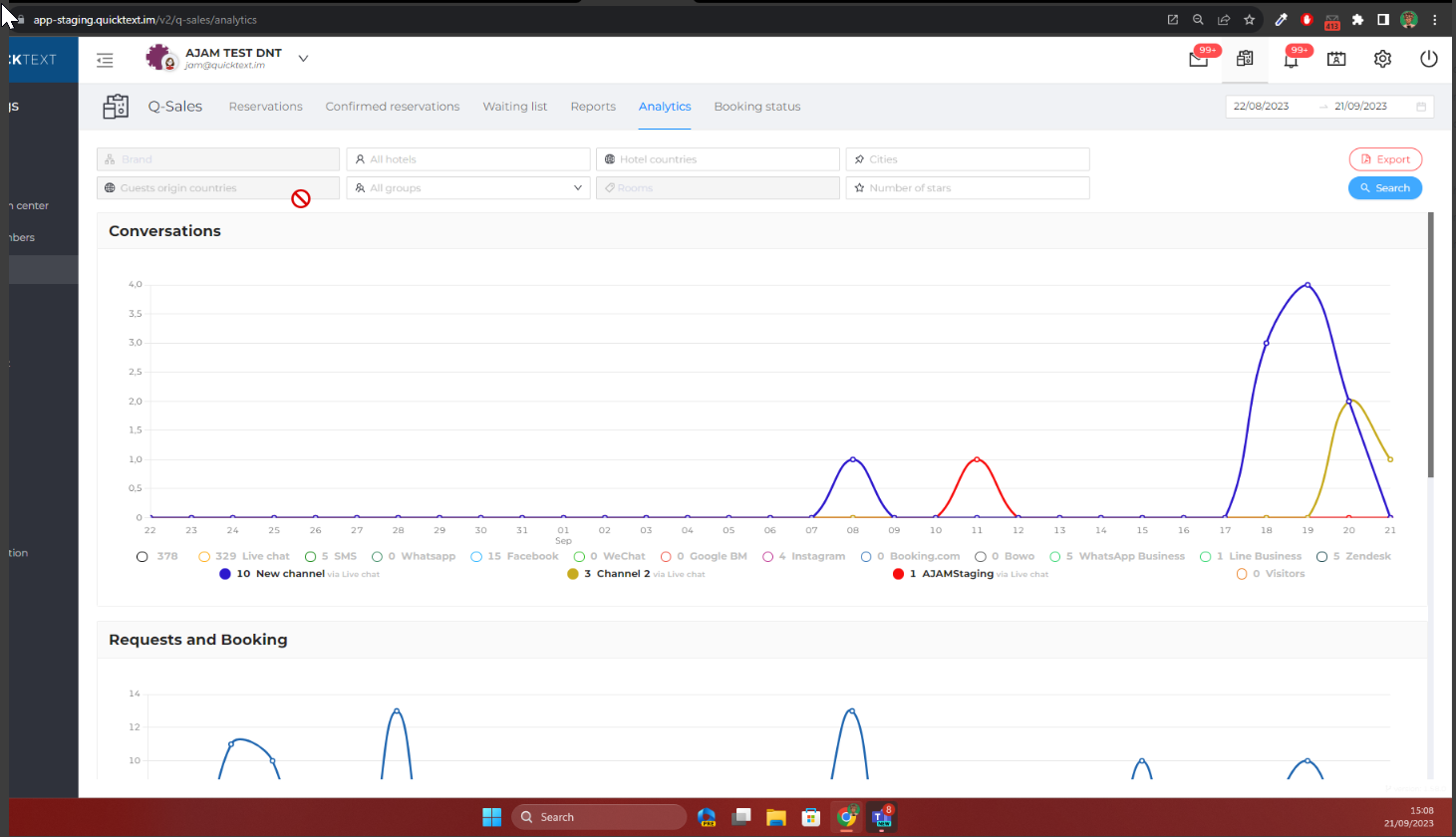The image size is (1456, 837).
Task: Open the All hotels selector
Action: click(x=467, y=159)
